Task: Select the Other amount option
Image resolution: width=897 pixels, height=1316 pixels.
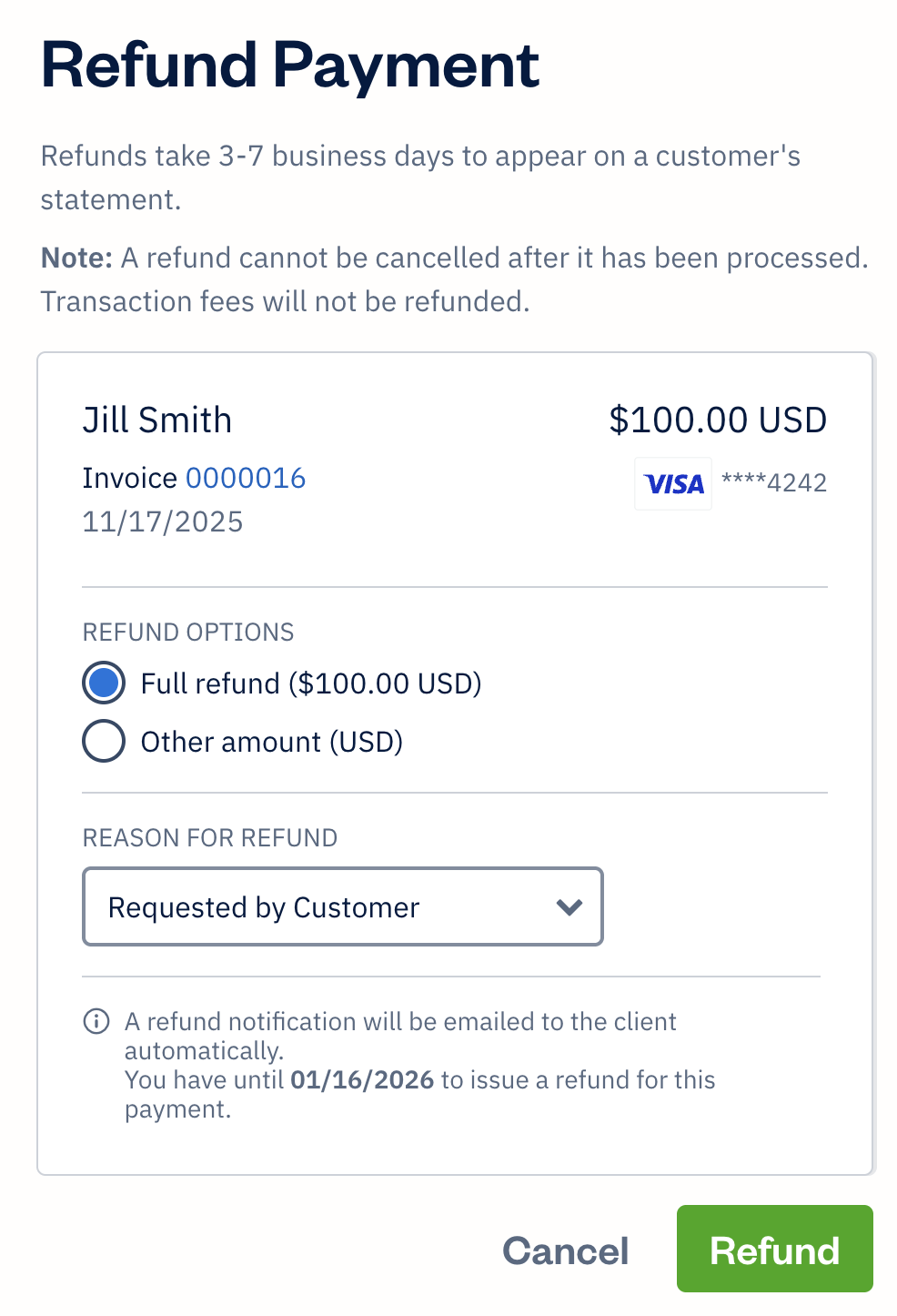Action: (x=103, y=741)
